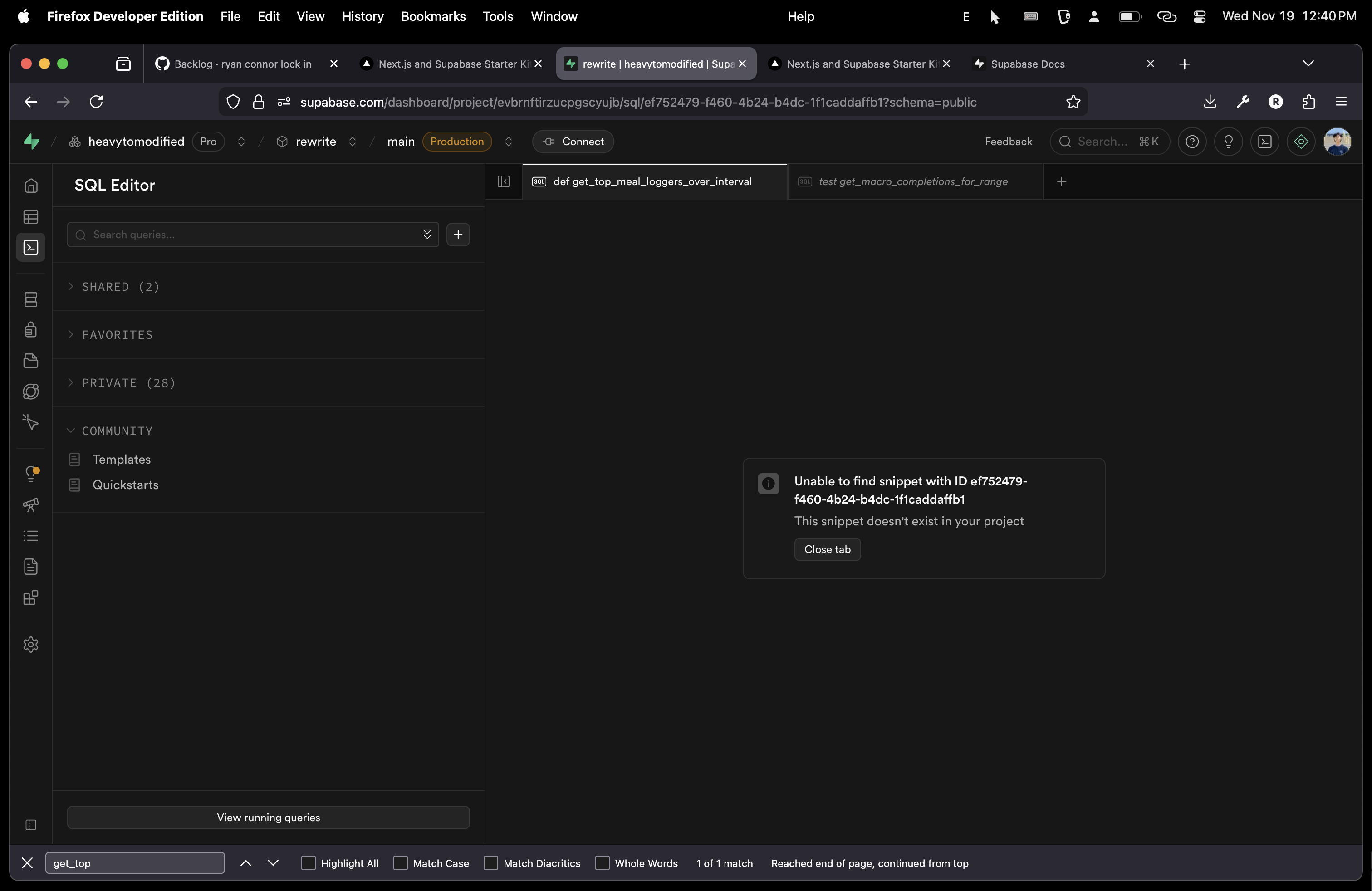Open Authentication lock icon in sidebar
The height and width of the screenshot is (891, 1372).
click(30, 330)
